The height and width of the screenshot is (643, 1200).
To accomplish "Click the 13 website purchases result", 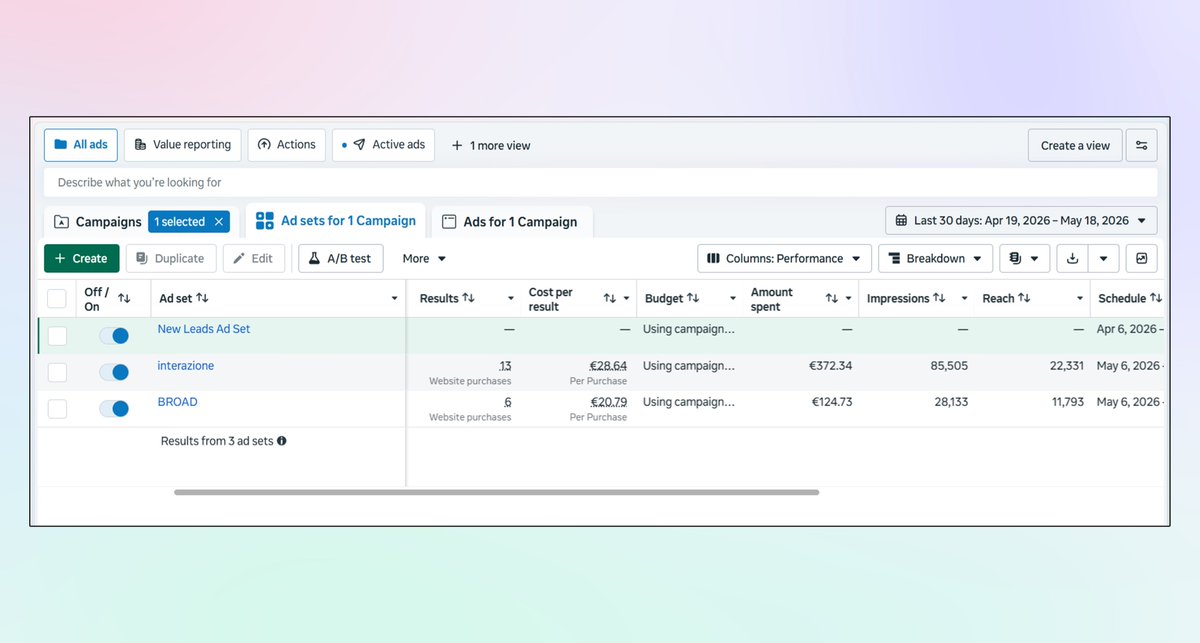I will click(x=505, y=366).
